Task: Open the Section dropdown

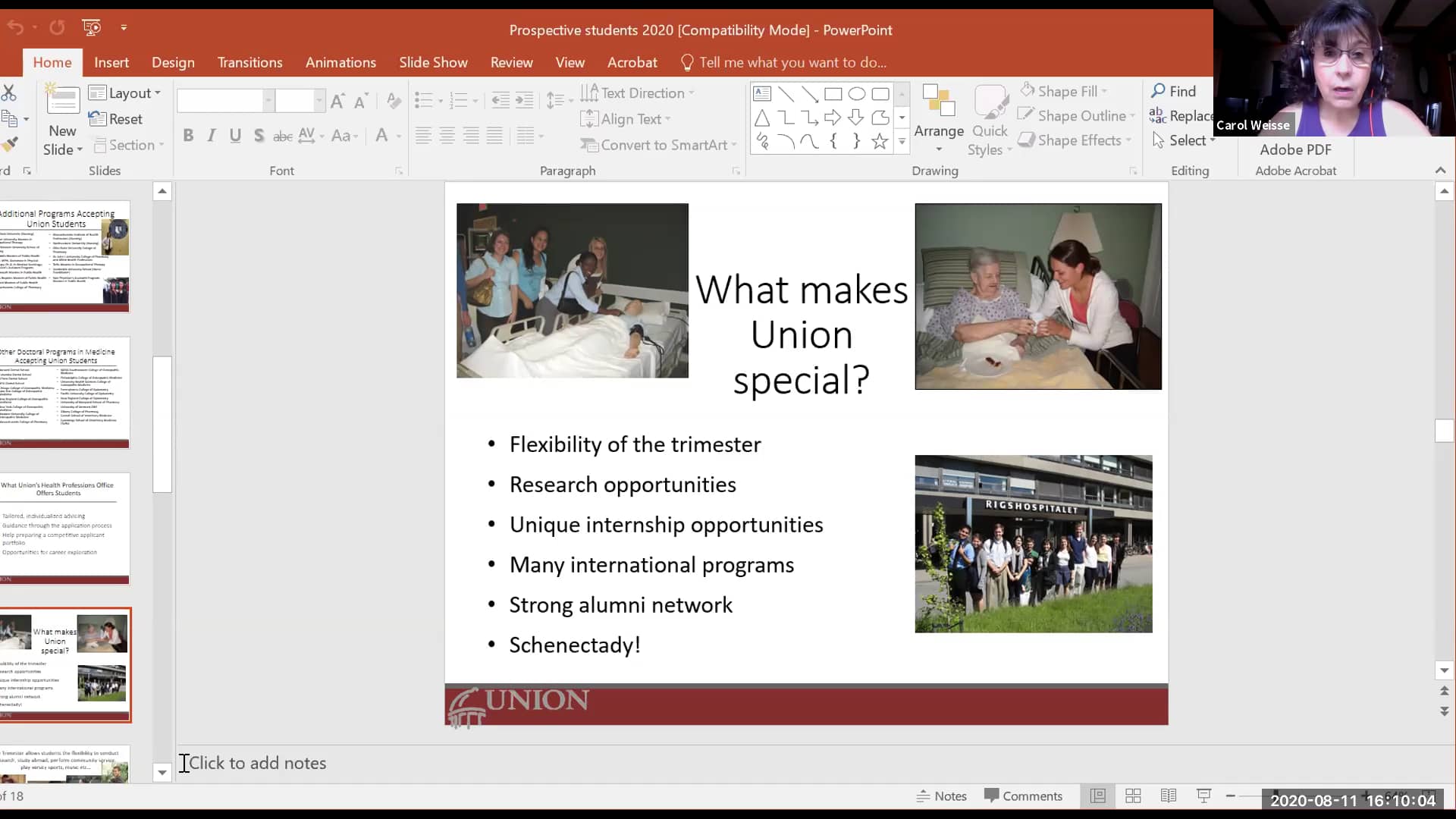Action: (129, 145)
